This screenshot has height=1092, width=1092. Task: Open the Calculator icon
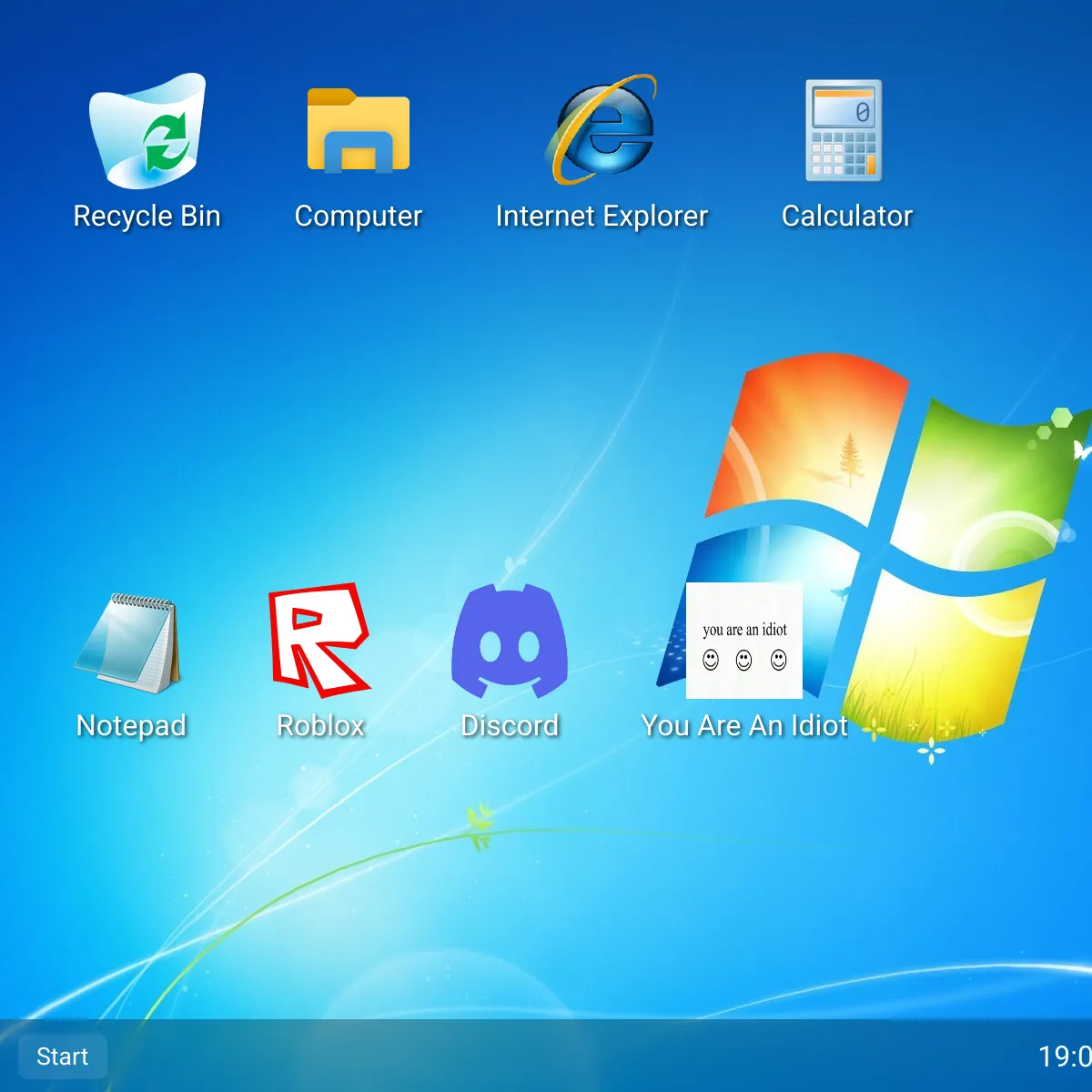845,130
